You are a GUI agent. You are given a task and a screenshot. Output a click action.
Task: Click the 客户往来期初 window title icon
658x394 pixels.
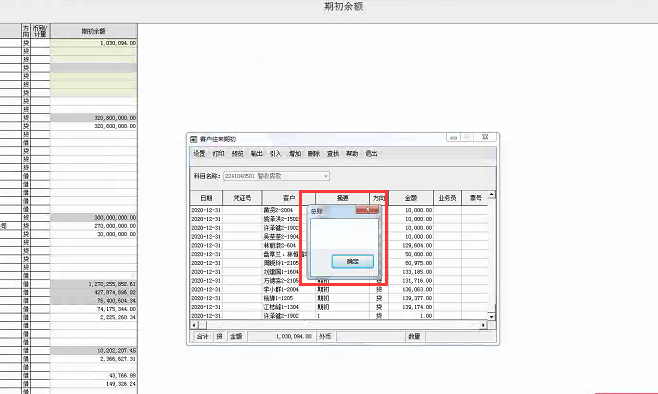coord(193,139)
